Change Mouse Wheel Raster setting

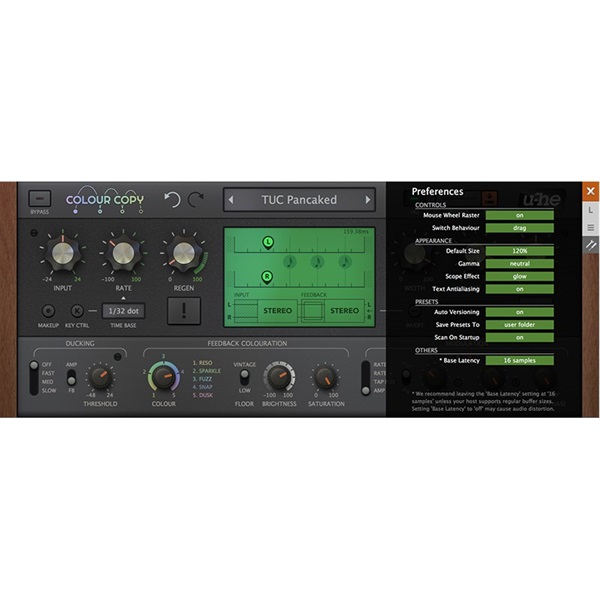519,215
